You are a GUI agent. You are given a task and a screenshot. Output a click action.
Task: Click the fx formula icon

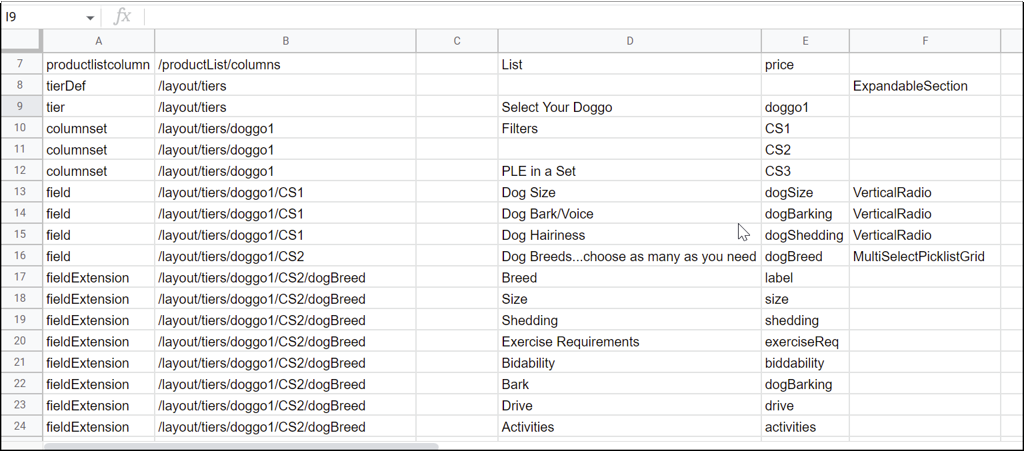pos(122,17)
